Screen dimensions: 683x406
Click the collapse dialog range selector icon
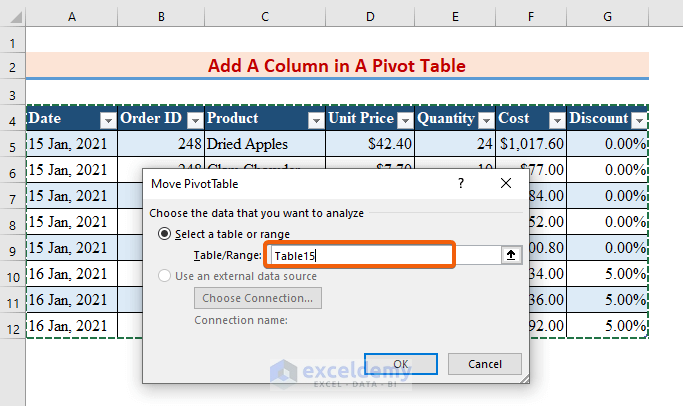click(512, 255)
